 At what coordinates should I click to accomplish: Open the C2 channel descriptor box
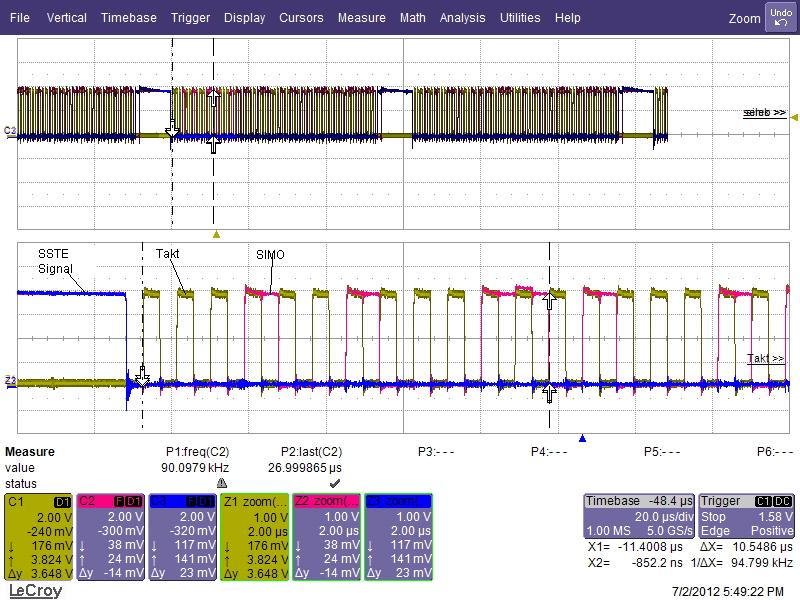click(111, 537)
